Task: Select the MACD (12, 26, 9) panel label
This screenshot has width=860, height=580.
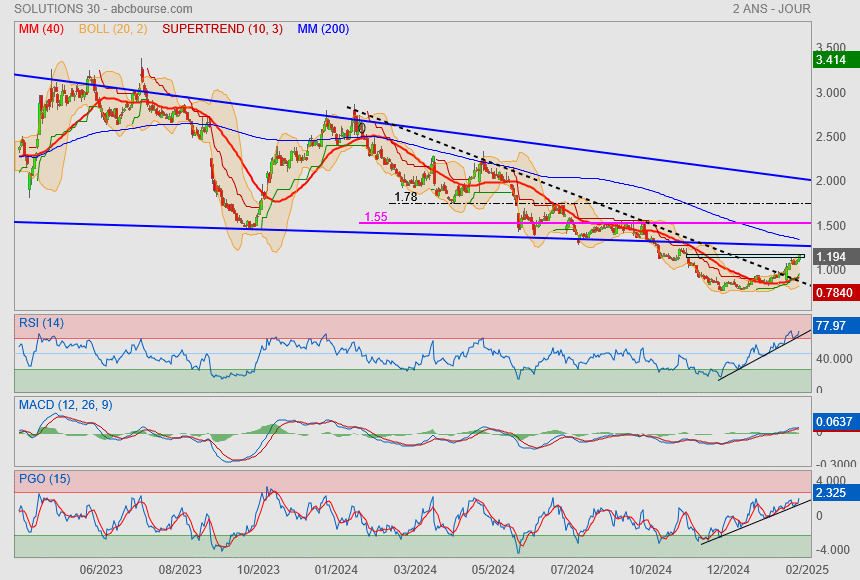Action: pos(67,405)
